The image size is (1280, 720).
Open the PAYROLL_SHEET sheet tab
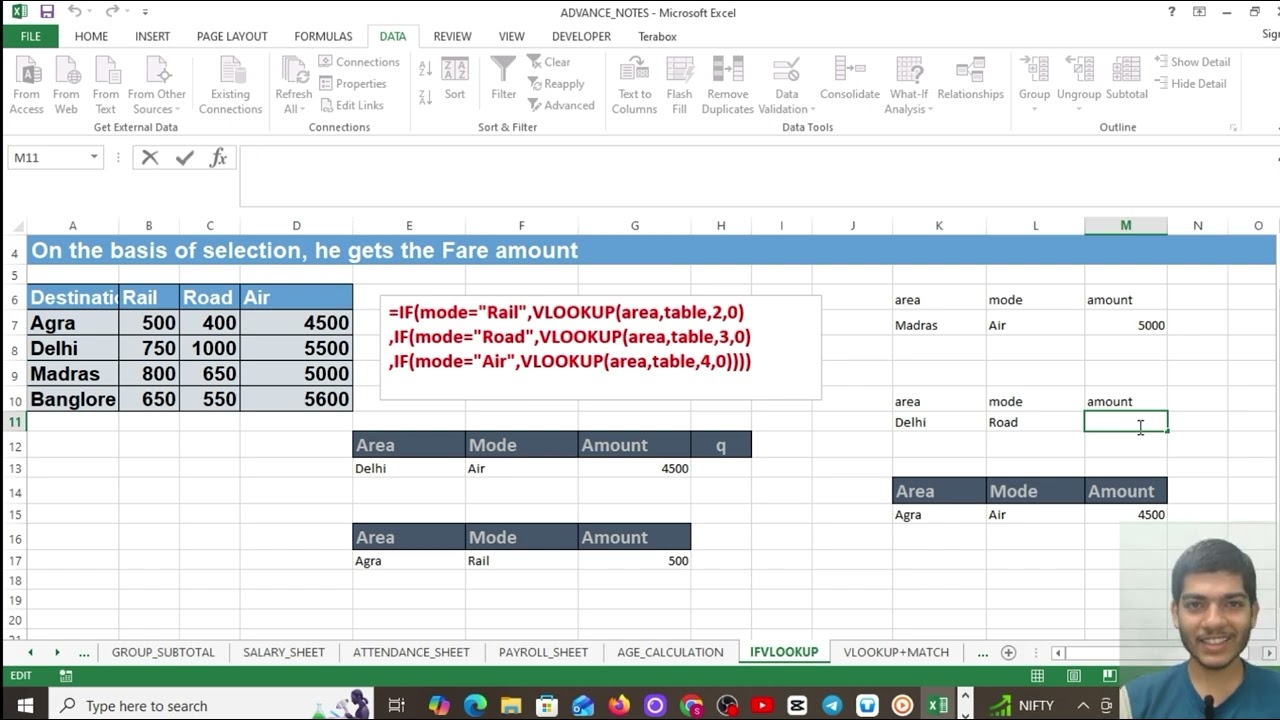(543, 652)
